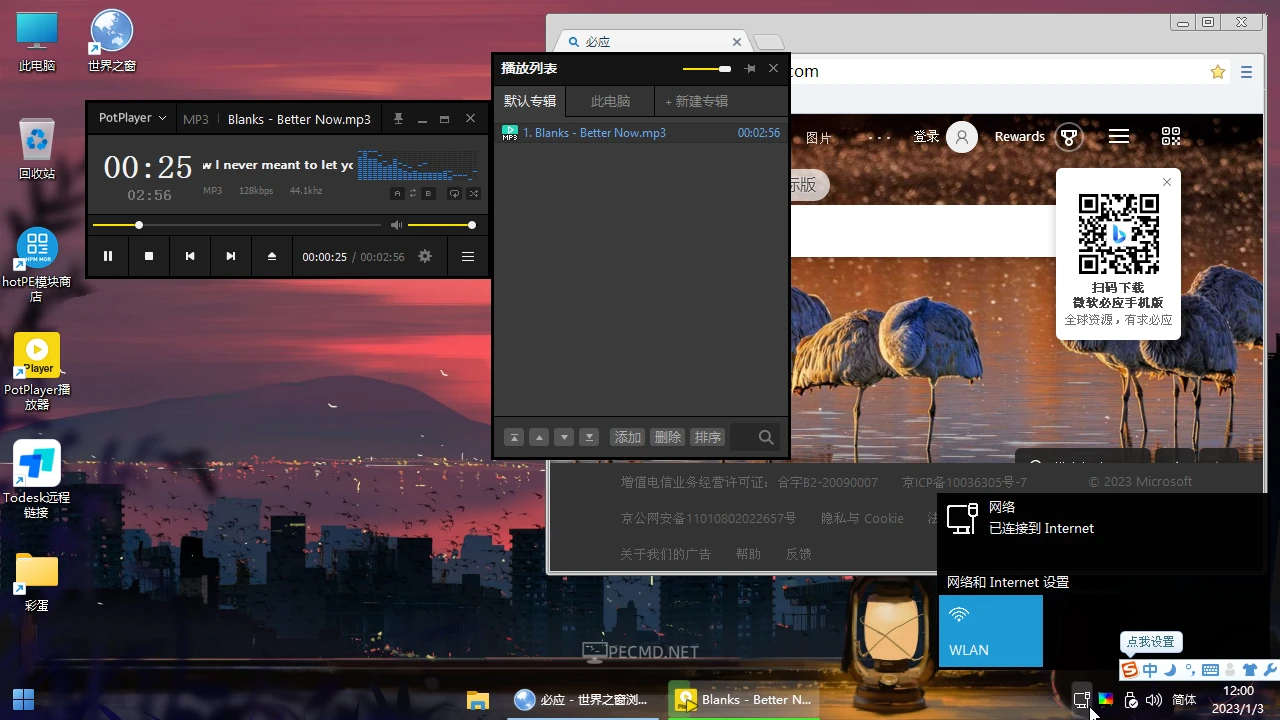Open File Explorer from taskbar
1280x720 pixels.
coord(478,700)
